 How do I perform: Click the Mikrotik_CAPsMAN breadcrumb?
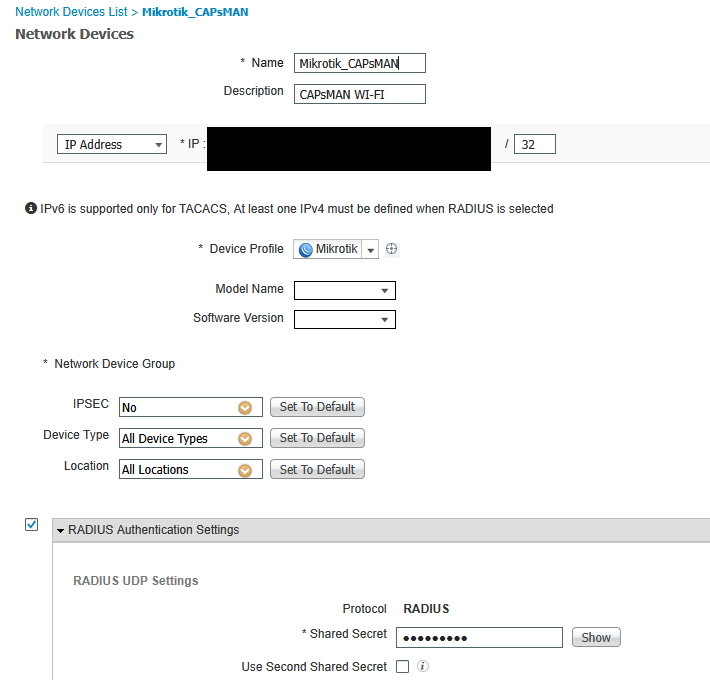[195, 12]
